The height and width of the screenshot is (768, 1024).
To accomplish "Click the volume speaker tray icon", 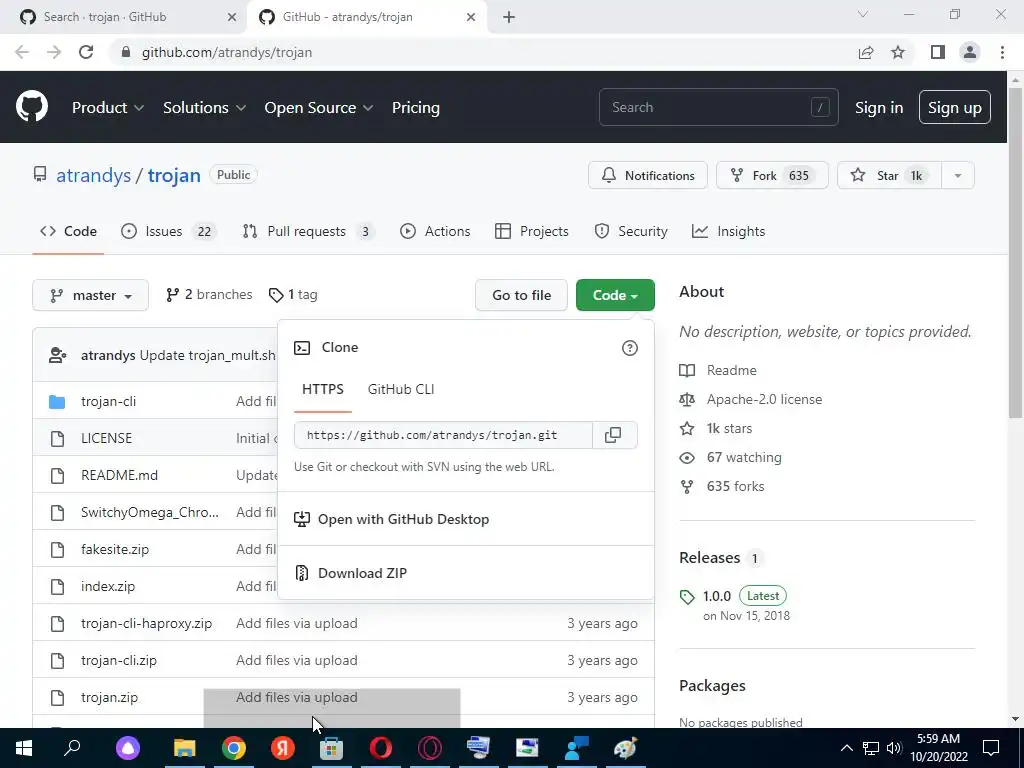I will (x=894, y=748).
